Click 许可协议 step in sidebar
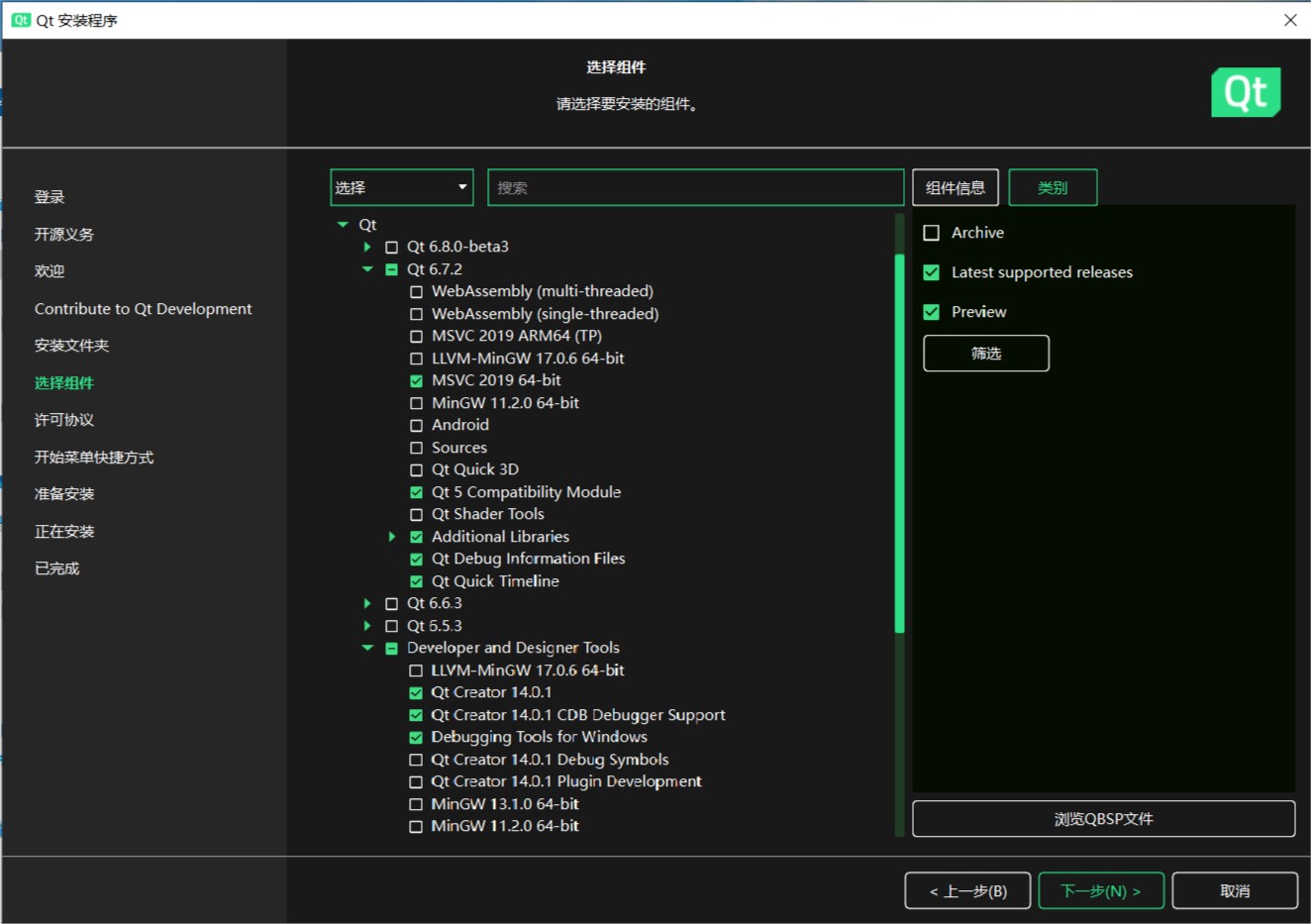1311x924 pixels. pos(64,420)
